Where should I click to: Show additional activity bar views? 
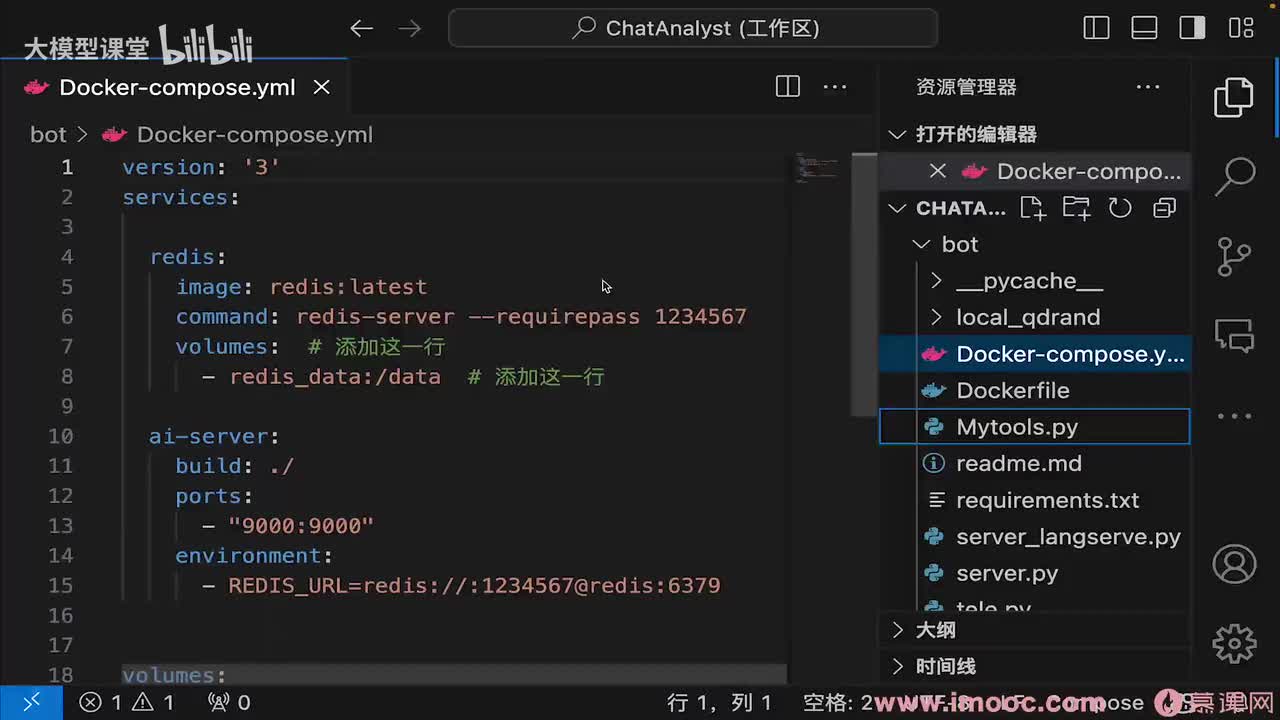[x=1234, y=416]
